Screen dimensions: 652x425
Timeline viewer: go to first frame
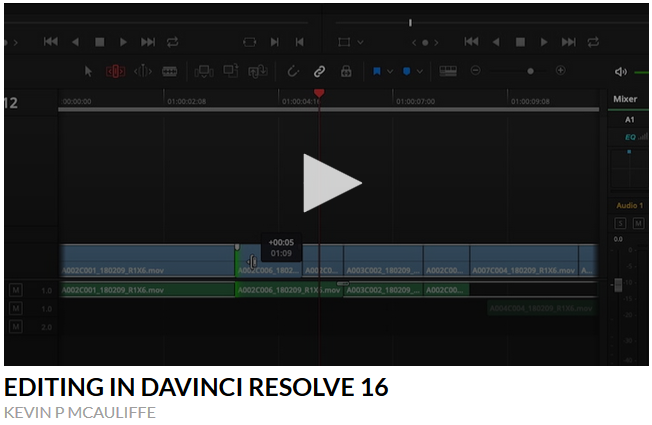[x=472, y=42]
